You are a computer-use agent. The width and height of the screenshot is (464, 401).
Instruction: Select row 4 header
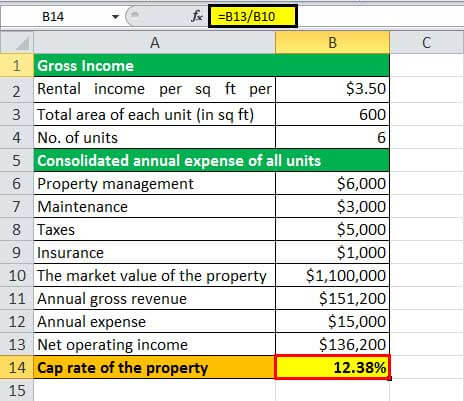[x=17, y=137]
